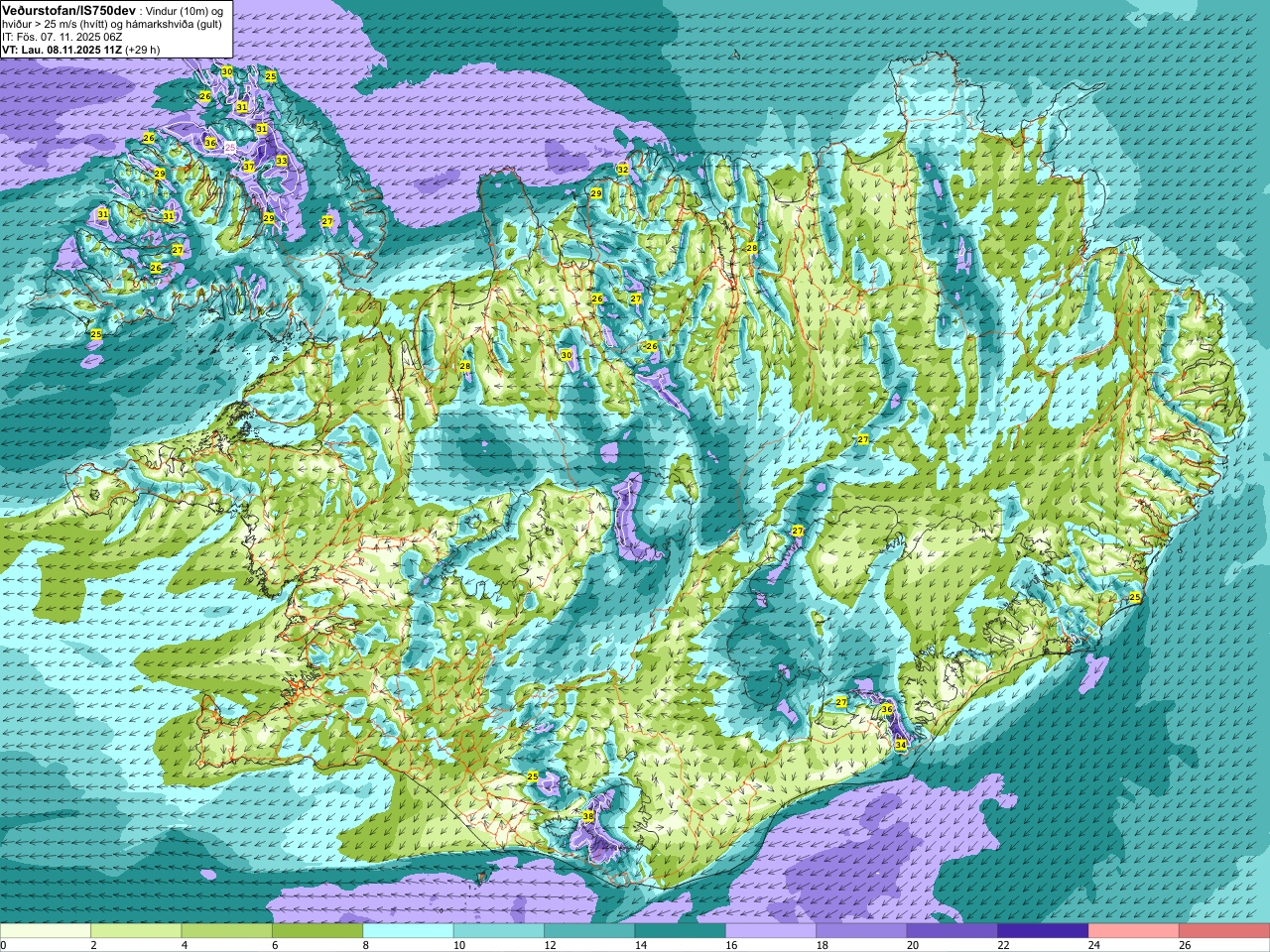
Task: Click the yellow gust label 34
Action: coord(901,744)
